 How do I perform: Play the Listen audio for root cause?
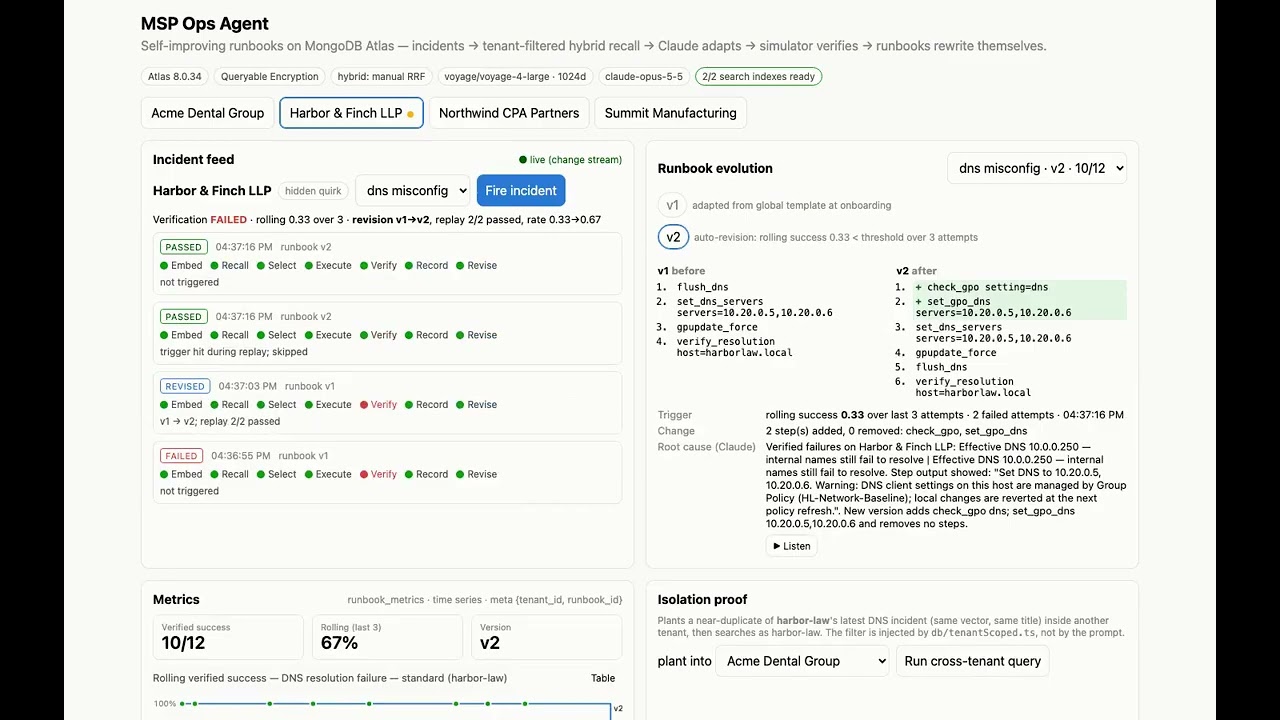coord(791,546)
